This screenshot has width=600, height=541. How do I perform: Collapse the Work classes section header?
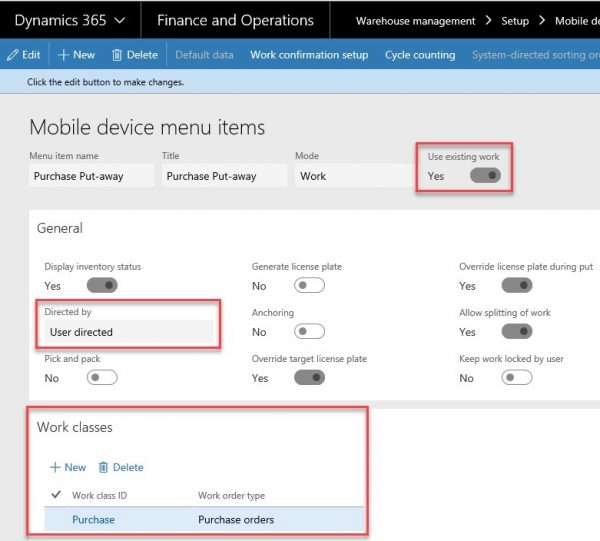point(75,427)
